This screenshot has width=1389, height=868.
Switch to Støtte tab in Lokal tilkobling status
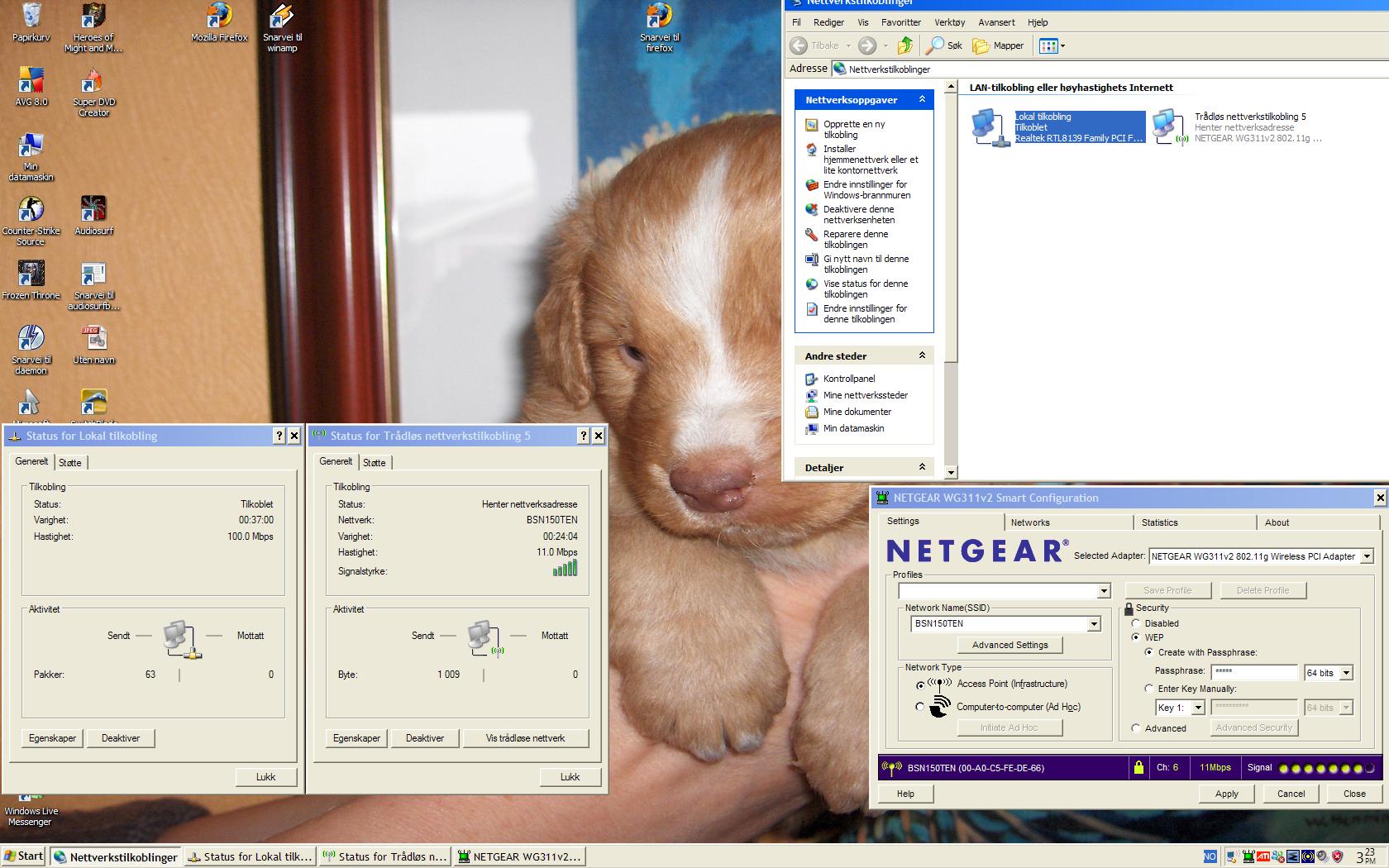[x=70, y=462]
